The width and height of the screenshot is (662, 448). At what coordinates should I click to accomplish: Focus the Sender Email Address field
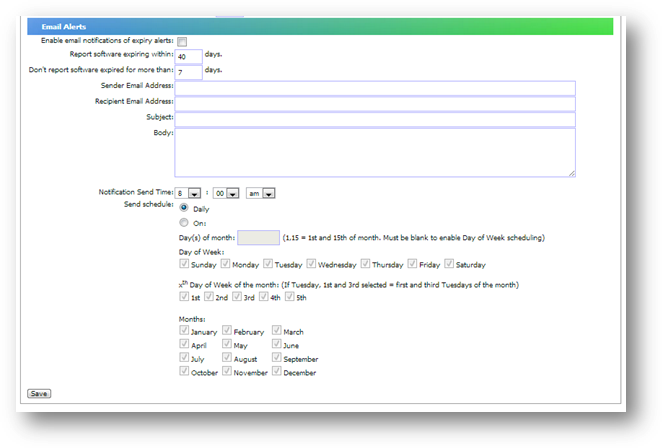pyautogui.click(x=375, y=88)
